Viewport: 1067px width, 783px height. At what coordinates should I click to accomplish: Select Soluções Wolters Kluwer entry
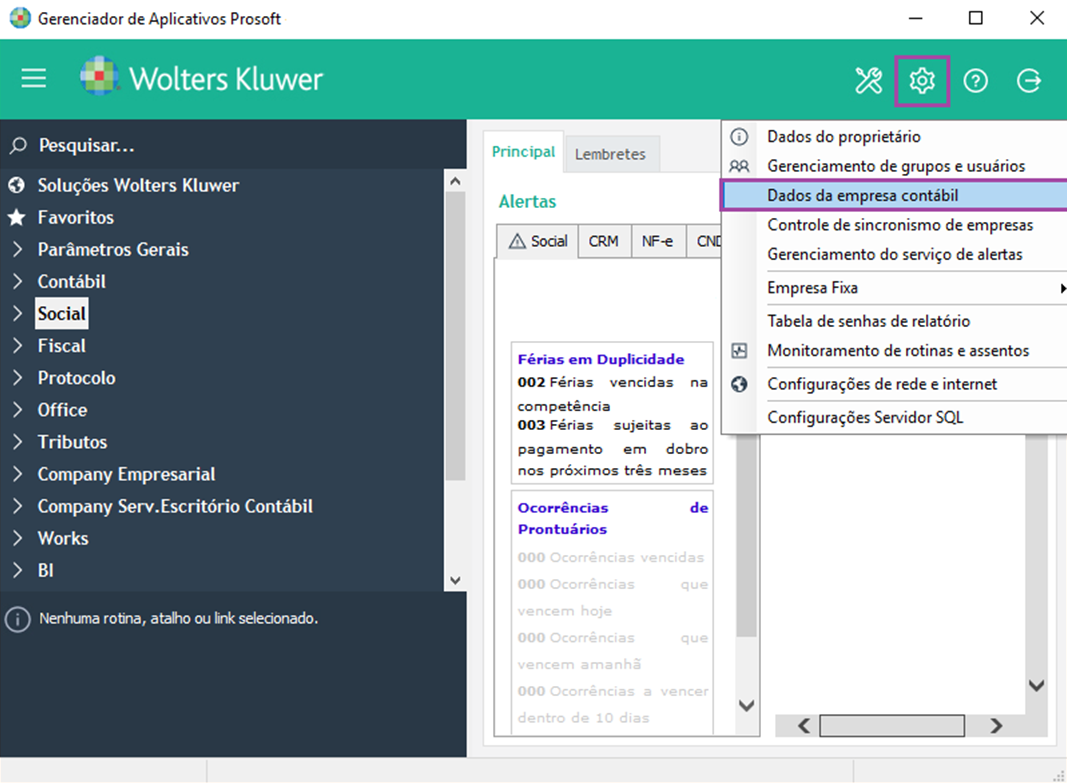click(x=138, y=185)
